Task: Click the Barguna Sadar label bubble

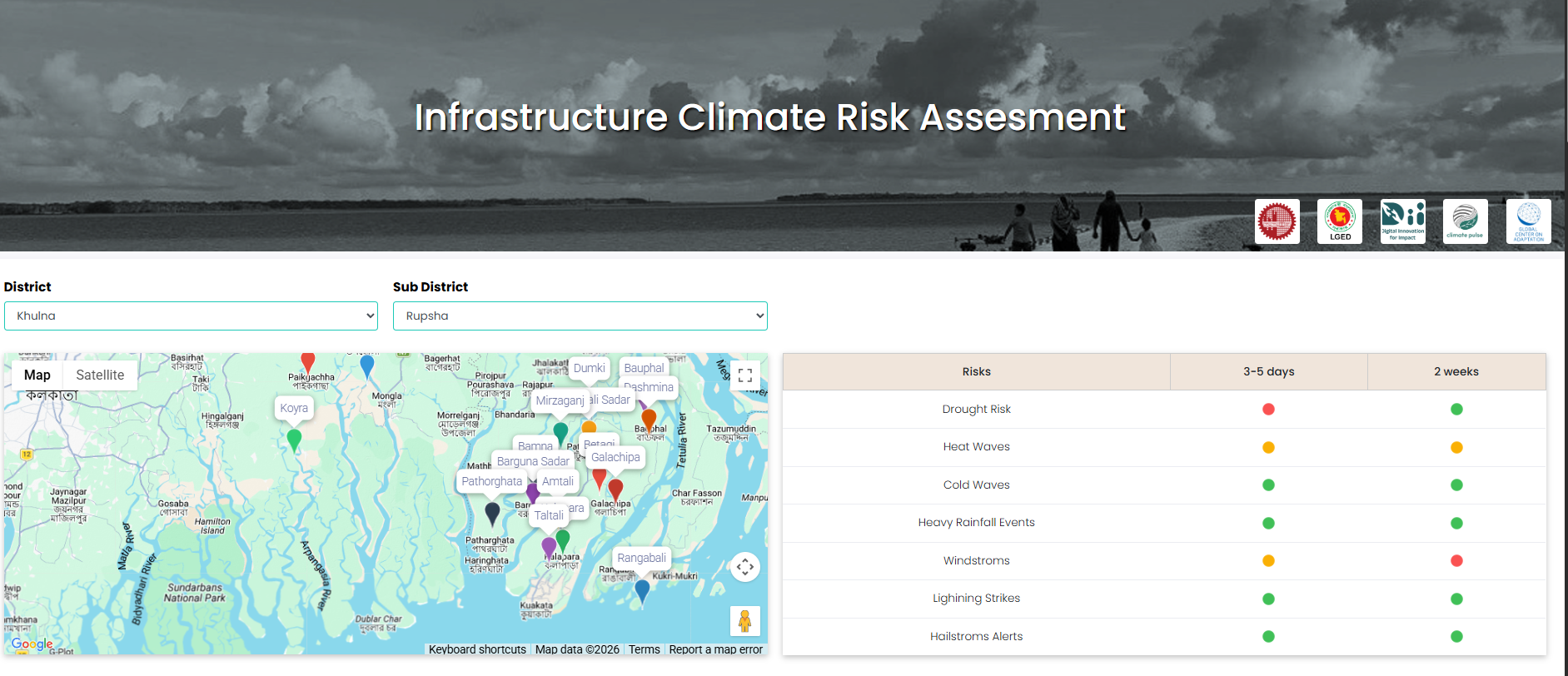Action: click(x=533, y=461)
